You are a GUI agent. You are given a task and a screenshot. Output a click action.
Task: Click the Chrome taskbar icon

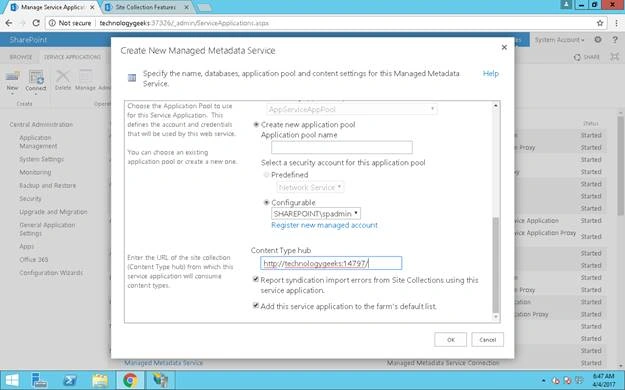pyautogui.click(x=130, y=380)
